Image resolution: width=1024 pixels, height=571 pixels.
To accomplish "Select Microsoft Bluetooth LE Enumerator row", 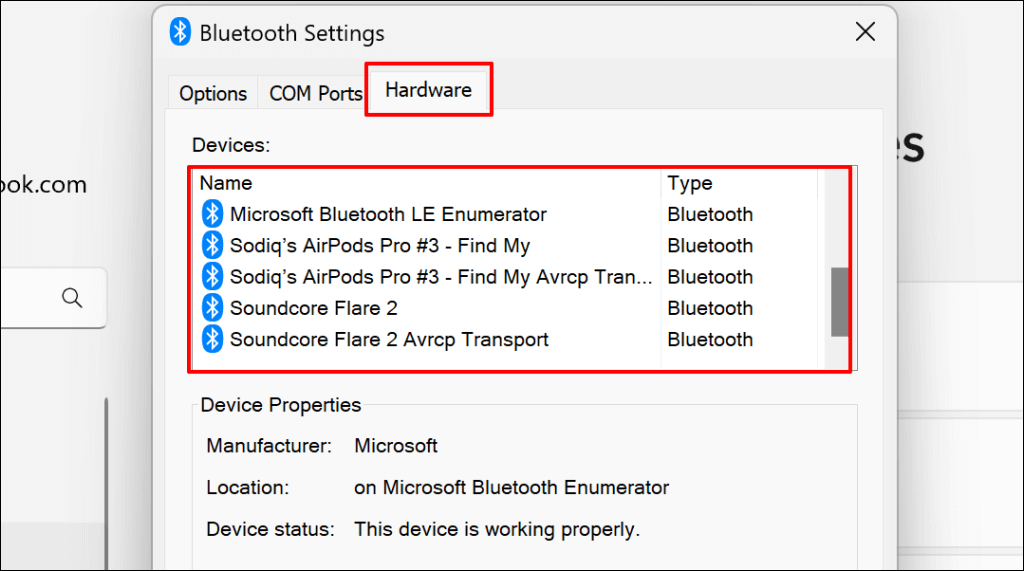I will click(x=388, y=214).
